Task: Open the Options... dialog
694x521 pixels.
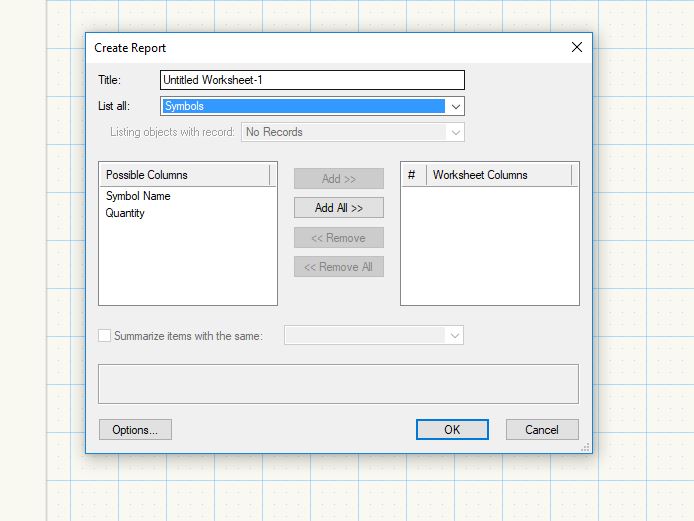Action: pyautogui.click(x=135, y=430)
